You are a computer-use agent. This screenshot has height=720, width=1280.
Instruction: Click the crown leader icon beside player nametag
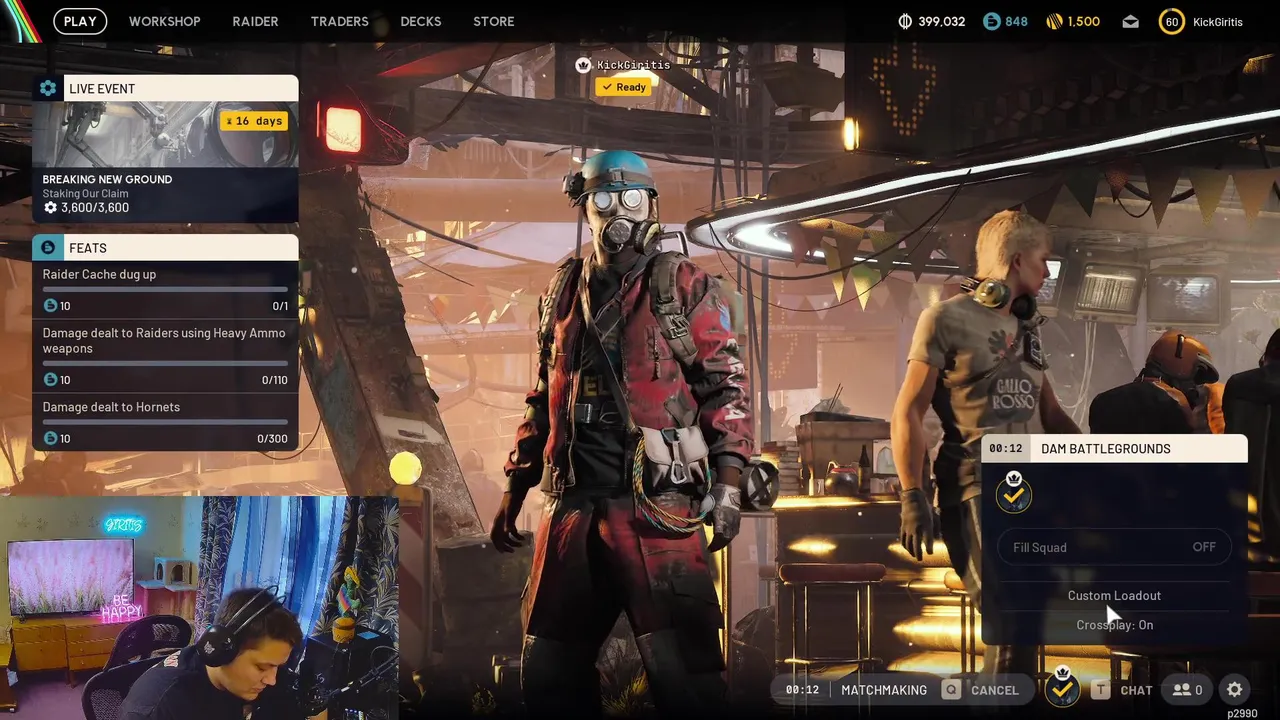coord(583,65)
